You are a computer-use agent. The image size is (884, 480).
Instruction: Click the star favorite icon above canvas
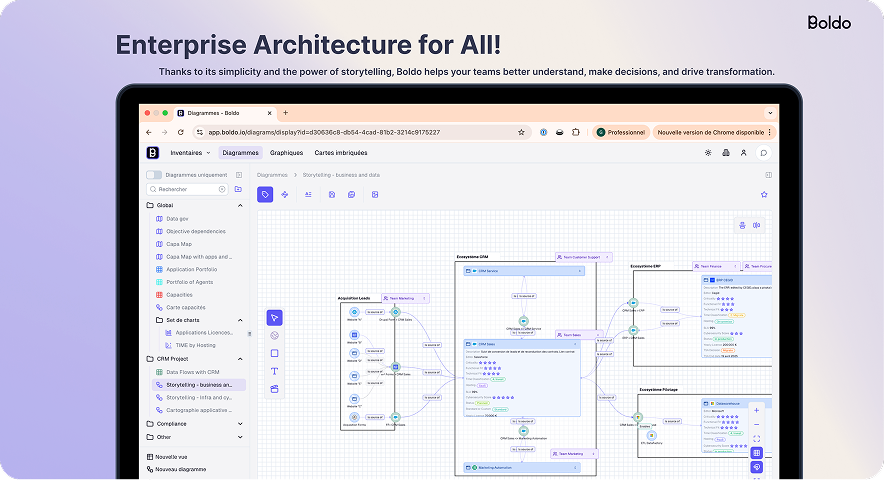coord(764,194)
